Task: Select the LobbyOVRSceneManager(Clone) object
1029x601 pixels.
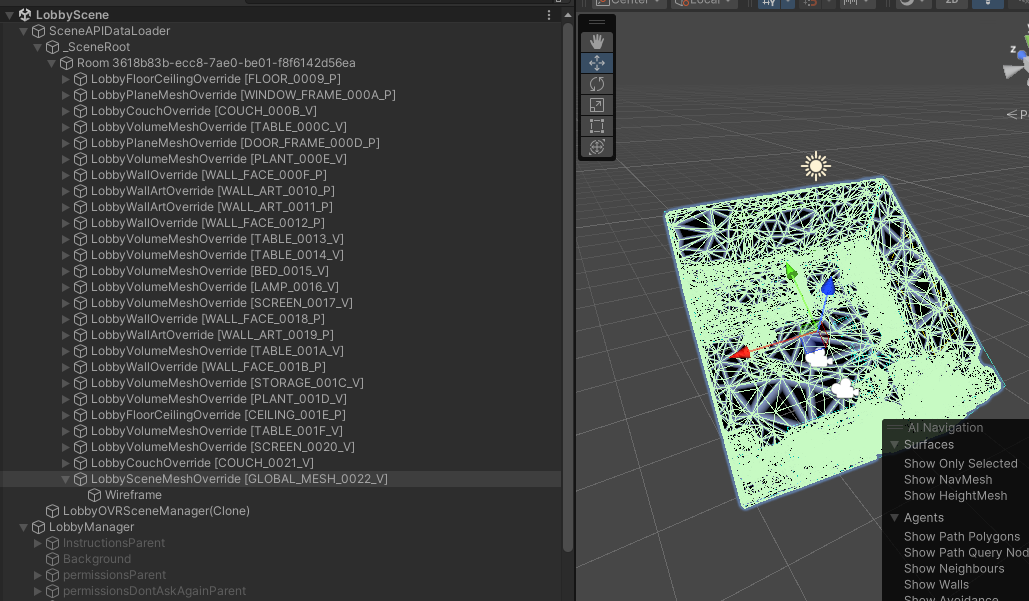Action: coord(155,510)
